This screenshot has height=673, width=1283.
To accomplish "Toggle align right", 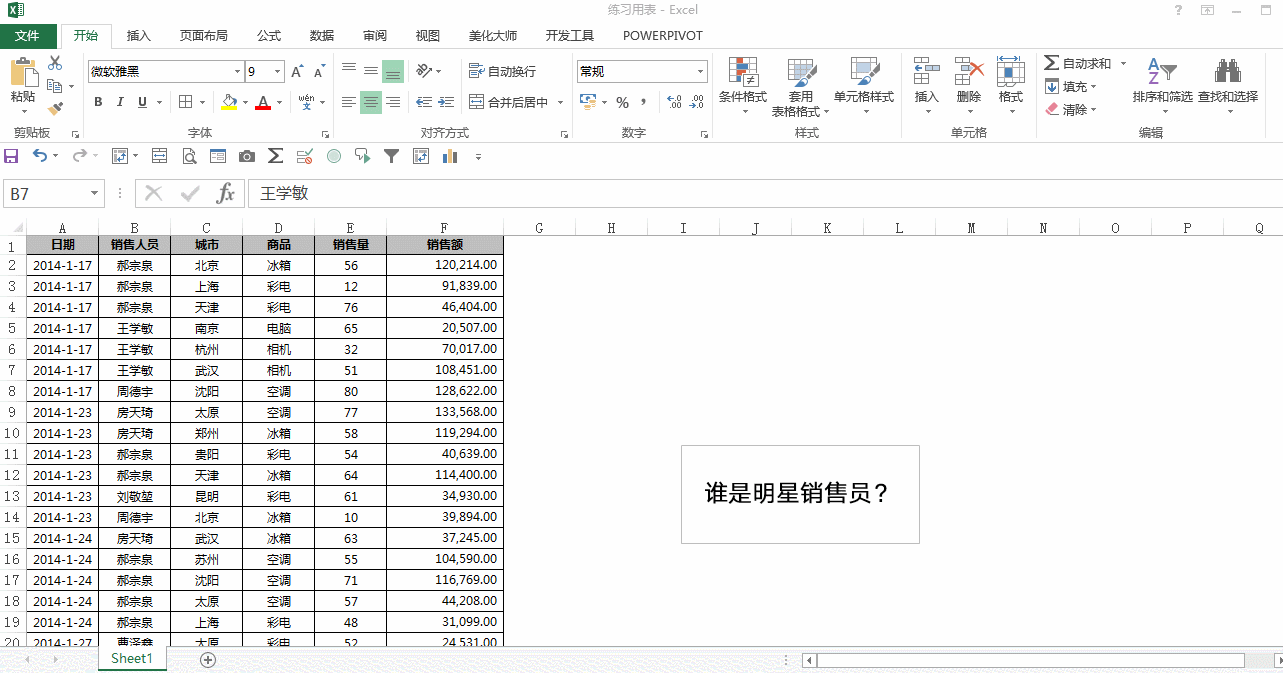I will (393, 102).
